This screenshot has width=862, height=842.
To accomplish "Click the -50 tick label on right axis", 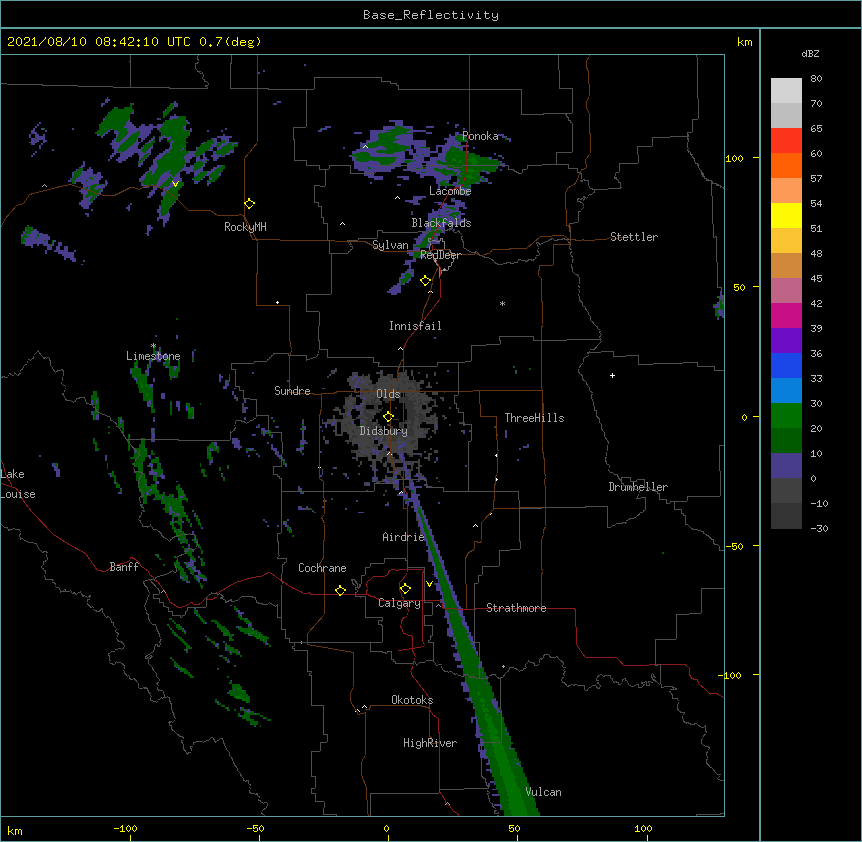I will [x=734, y=546].
